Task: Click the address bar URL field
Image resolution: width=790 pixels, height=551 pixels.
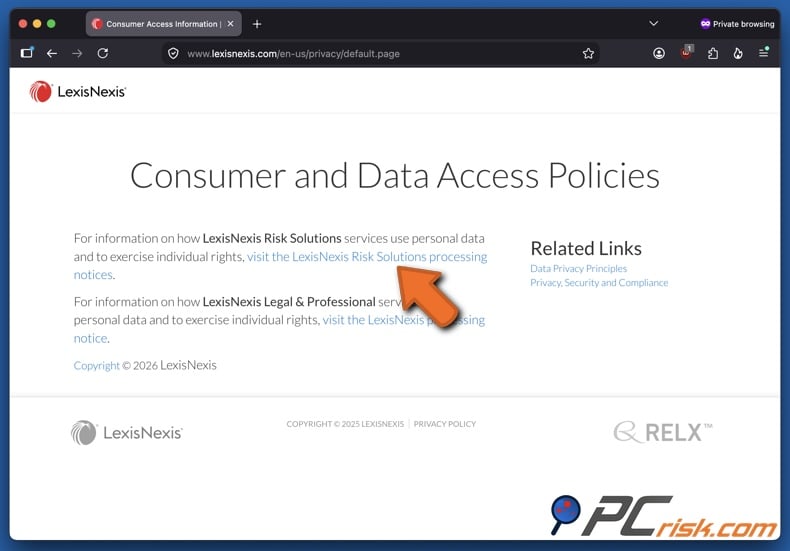Action: point(380,53)
